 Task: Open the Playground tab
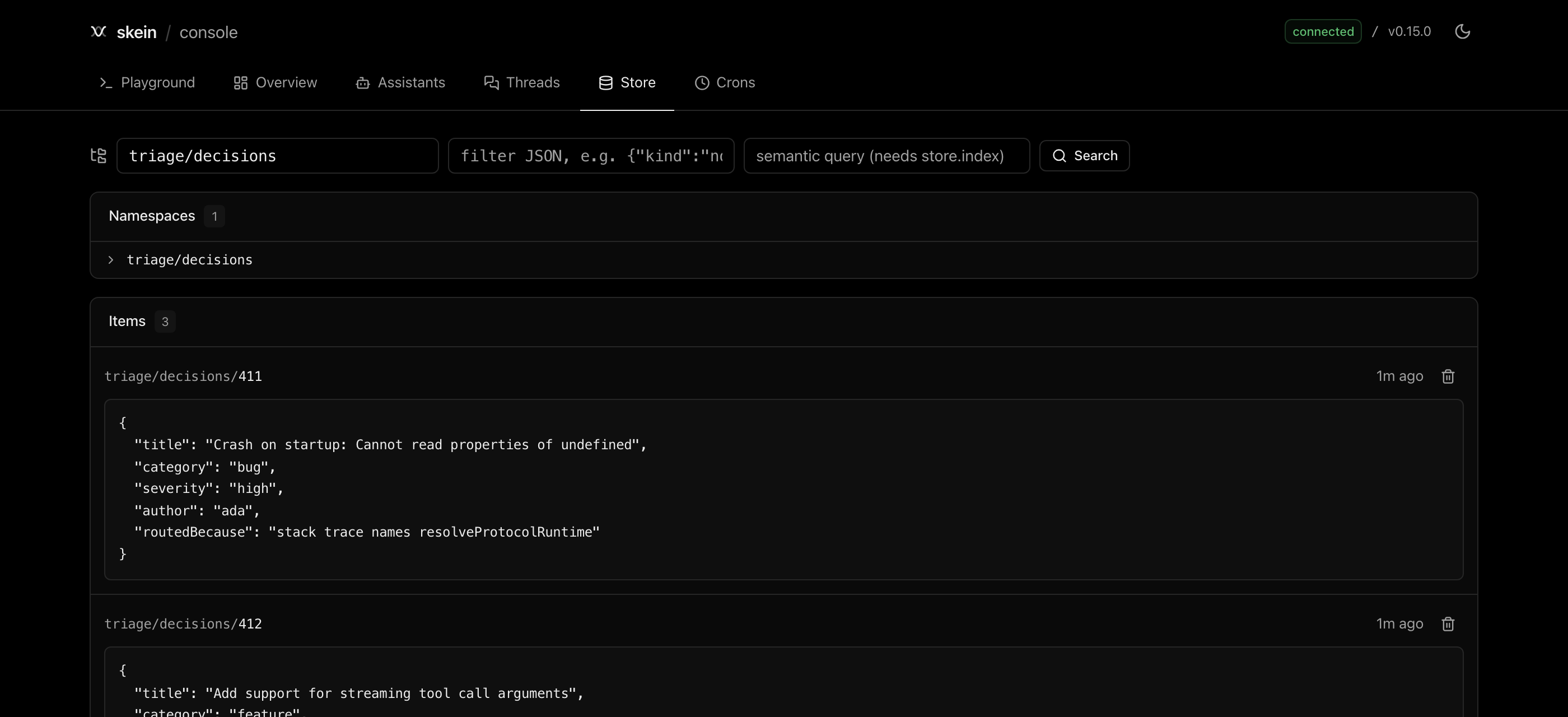coord(147,83)
